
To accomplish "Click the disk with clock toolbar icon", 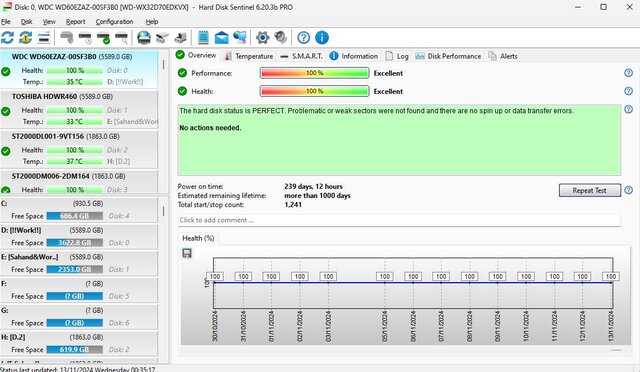I will 85,38.
